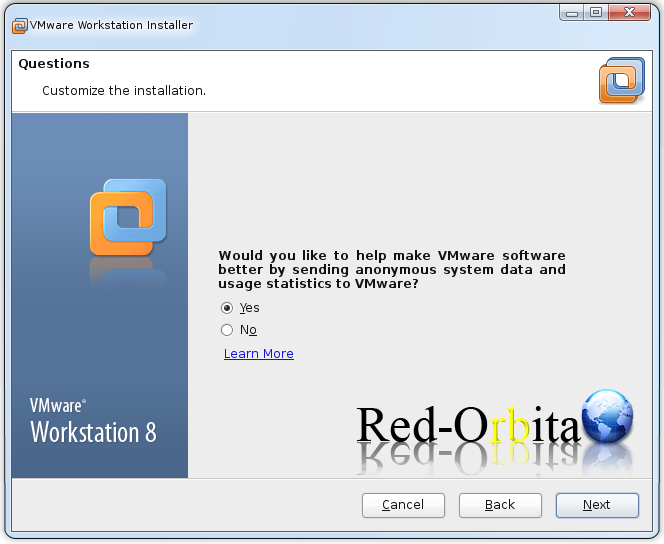This screenshot has height=544, width=664.
Task: Minimize the installer window
Action: (572, 13)
